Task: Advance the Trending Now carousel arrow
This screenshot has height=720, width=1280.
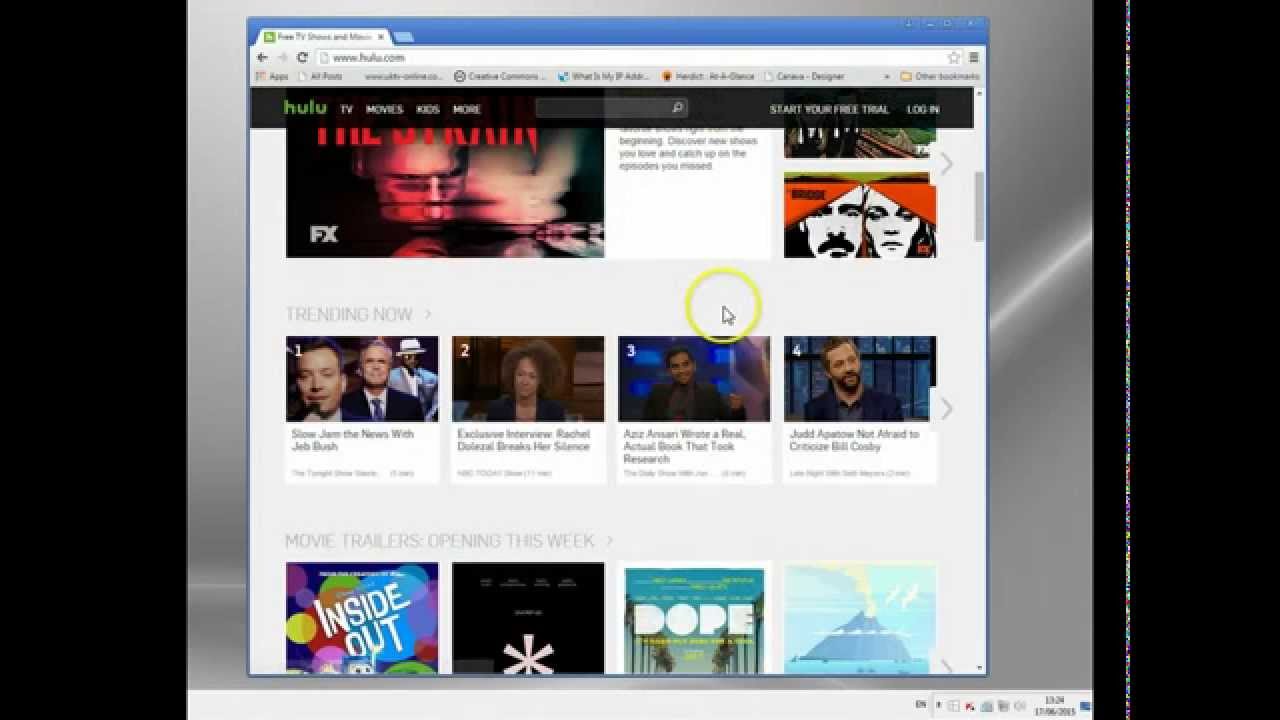Action: point(946,408)
